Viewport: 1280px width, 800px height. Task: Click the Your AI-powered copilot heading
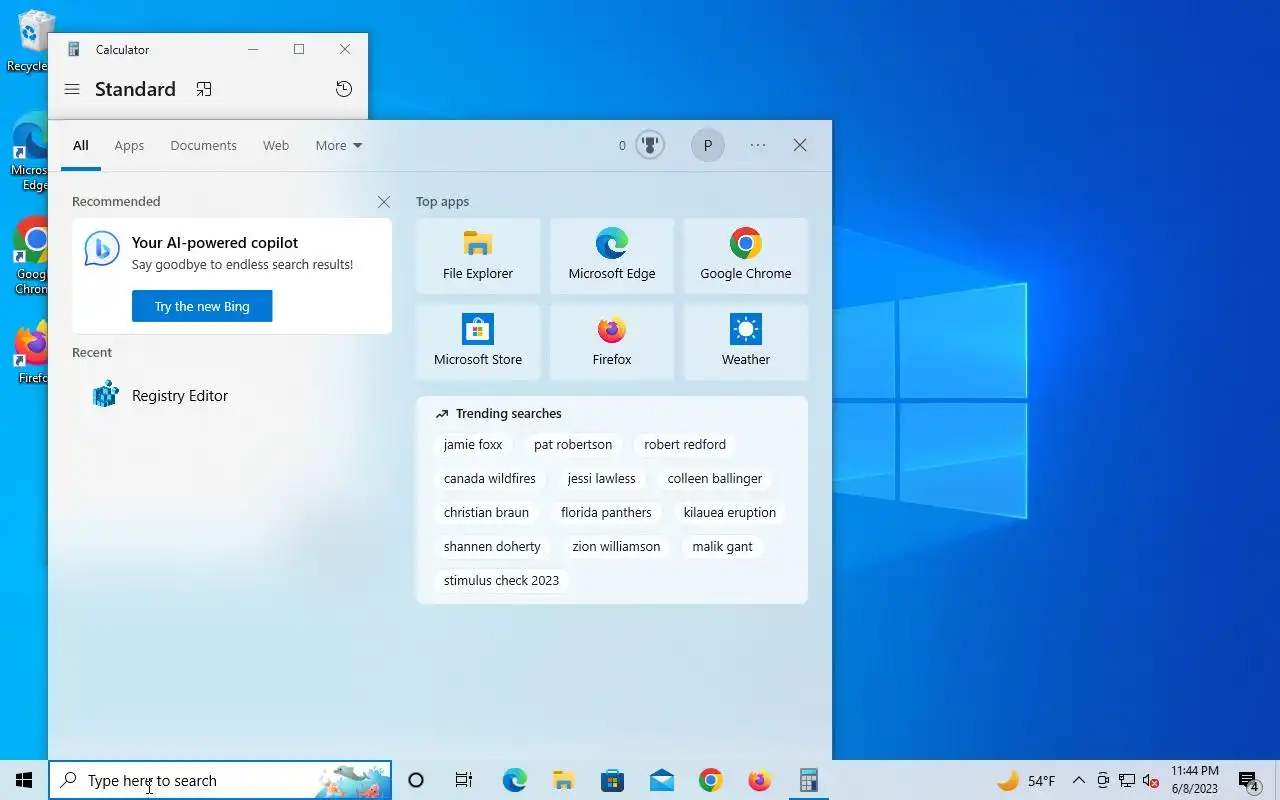tap(215, 242)
